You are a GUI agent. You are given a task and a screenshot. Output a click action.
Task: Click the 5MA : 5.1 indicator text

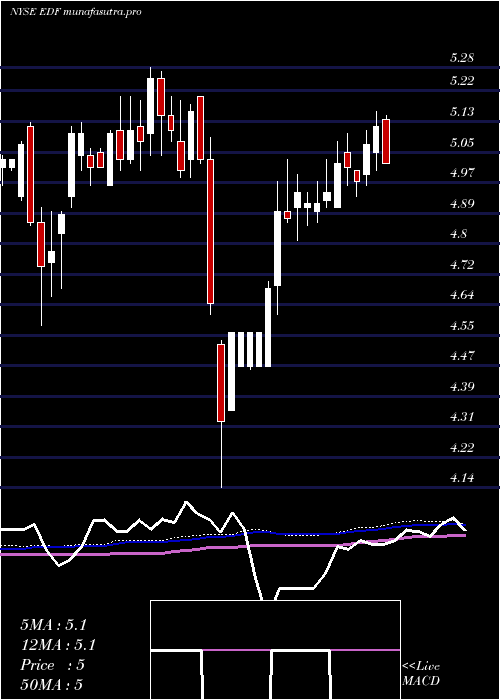53,625
